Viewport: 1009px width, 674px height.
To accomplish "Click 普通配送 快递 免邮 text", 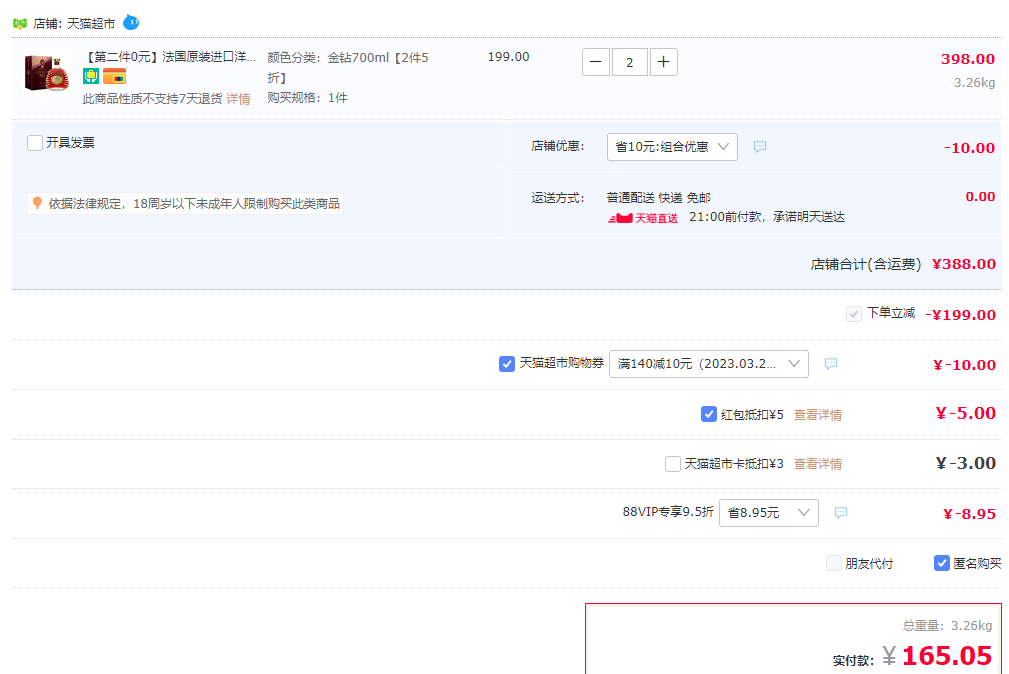I will 658,198.
